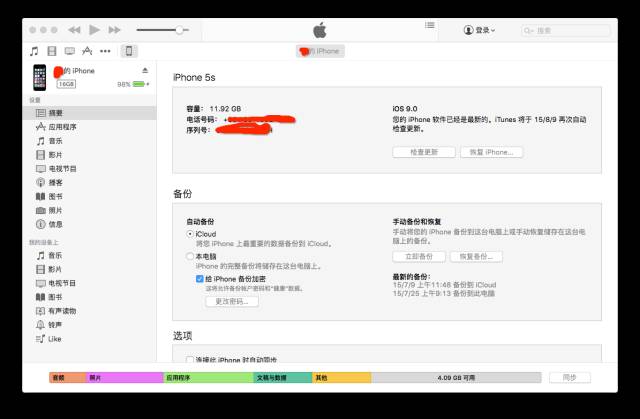This screenshot has height=419, width=640.
Task: Click the 文稿与数据 storage bar segment
Action: coord(283,378)
